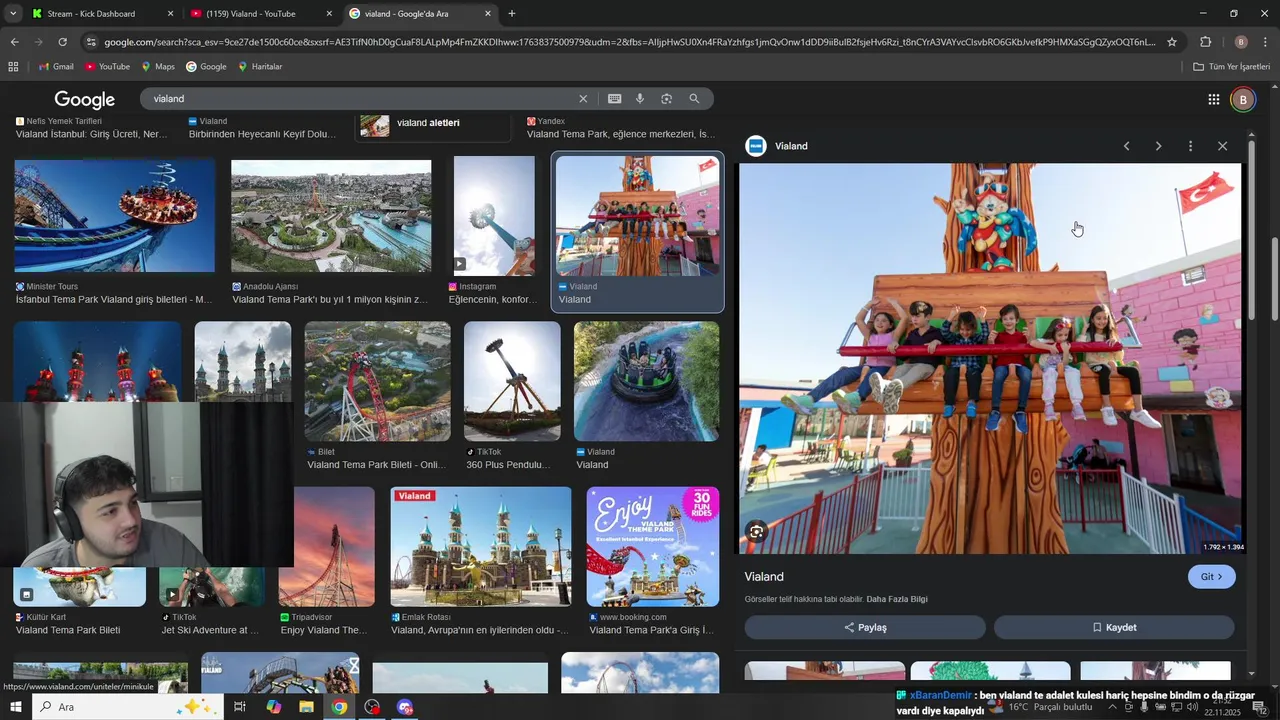Image resolution: width=1280 pixels, height=720 pixels.
Task: Open Discord from the taskbar
Action: [405, 707]
